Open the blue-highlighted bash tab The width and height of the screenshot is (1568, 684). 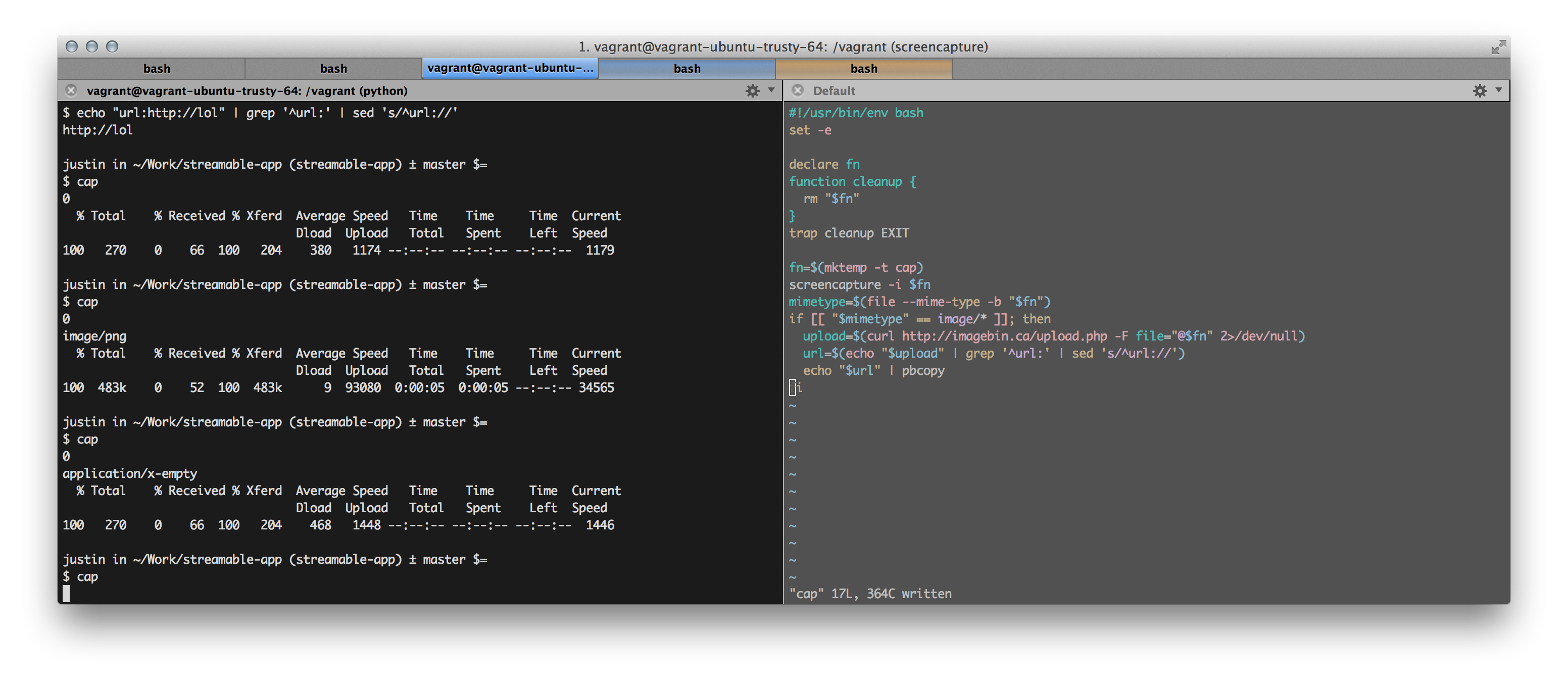(x=687, y=68)
